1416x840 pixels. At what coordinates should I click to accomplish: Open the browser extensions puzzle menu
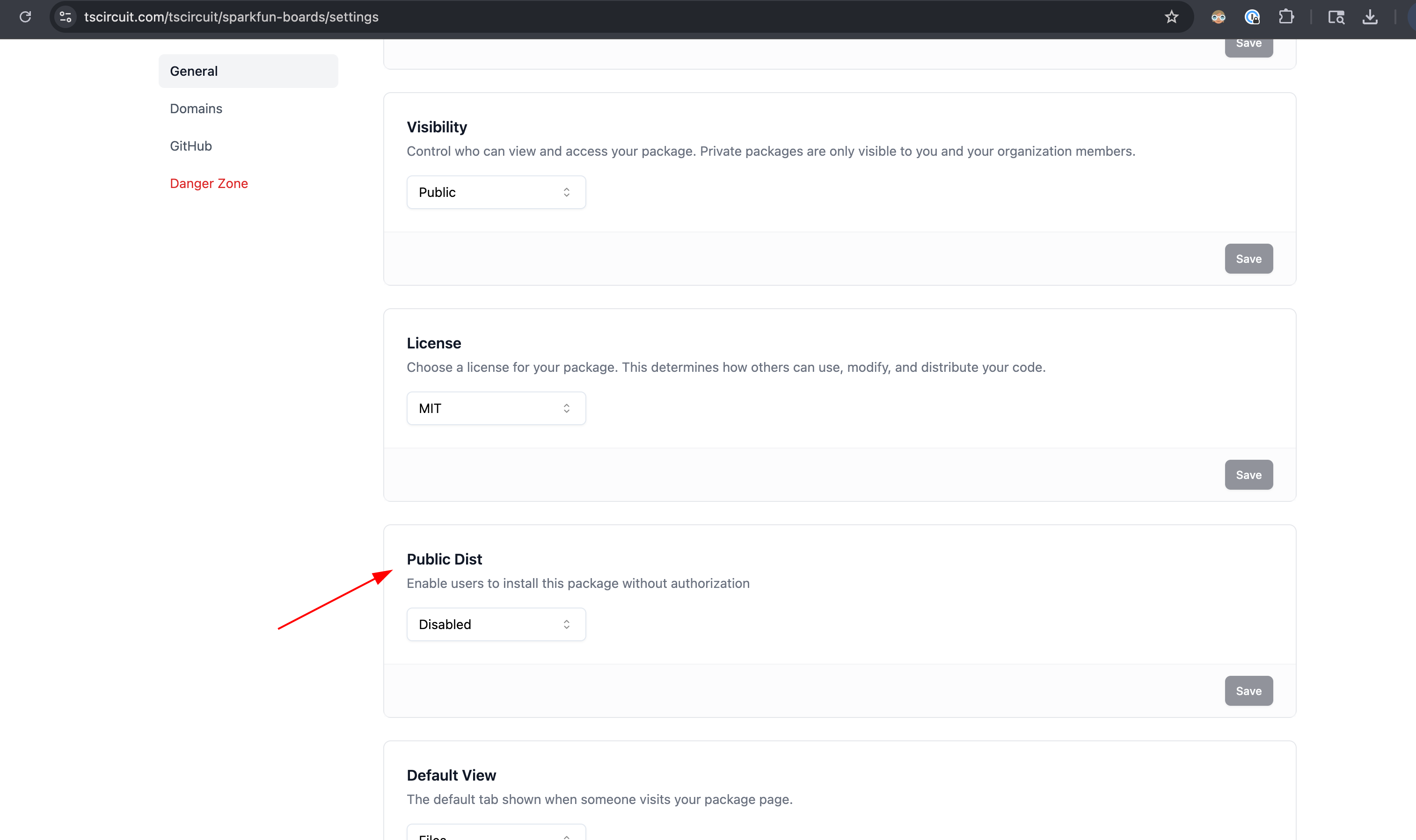(1286, 16)
